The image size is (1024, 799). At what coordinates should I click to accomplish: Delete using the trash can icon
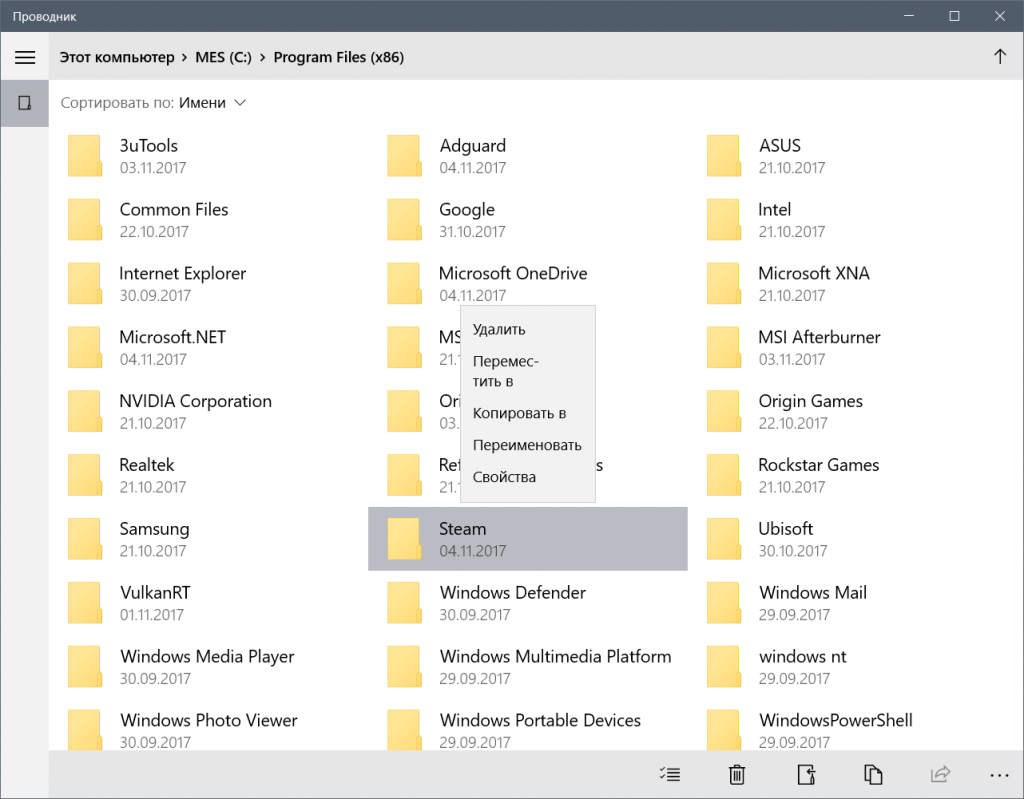tap(737, 774)
